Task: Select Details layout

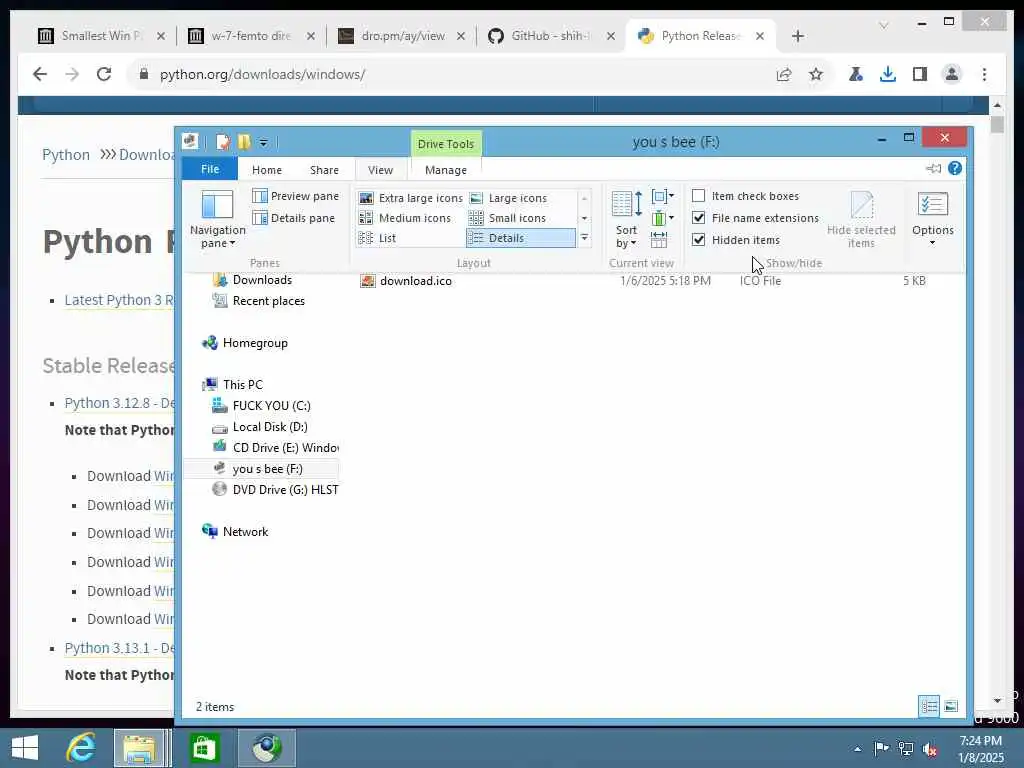Action: click(520, 238)
